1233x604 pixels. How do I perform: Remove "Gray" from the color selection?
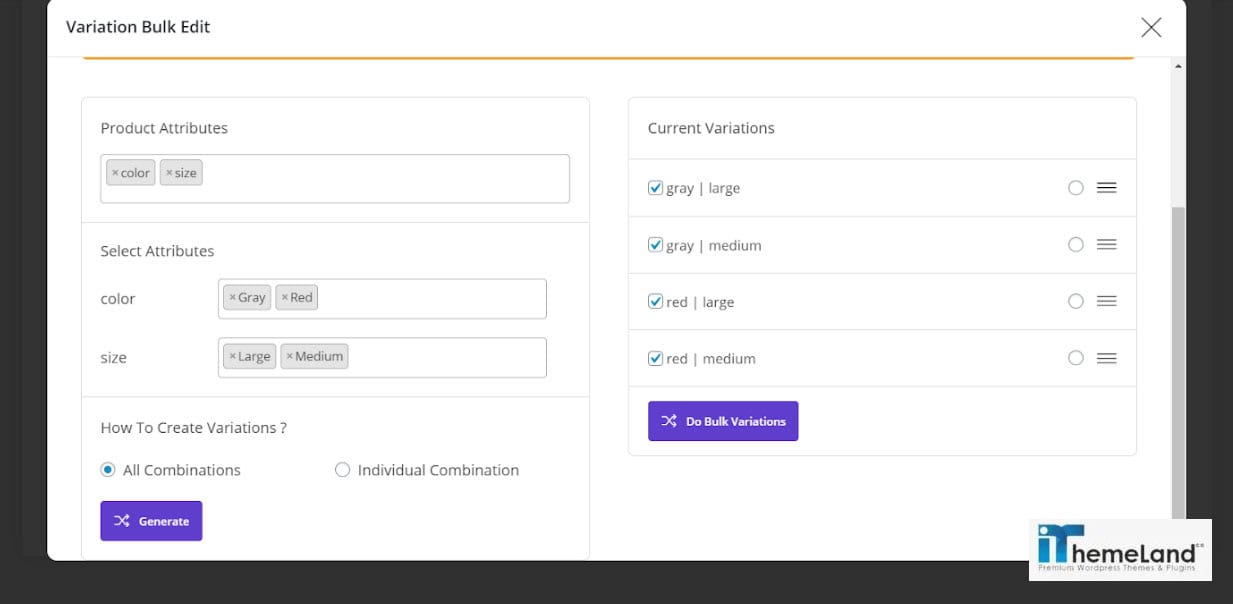point(231,297)
